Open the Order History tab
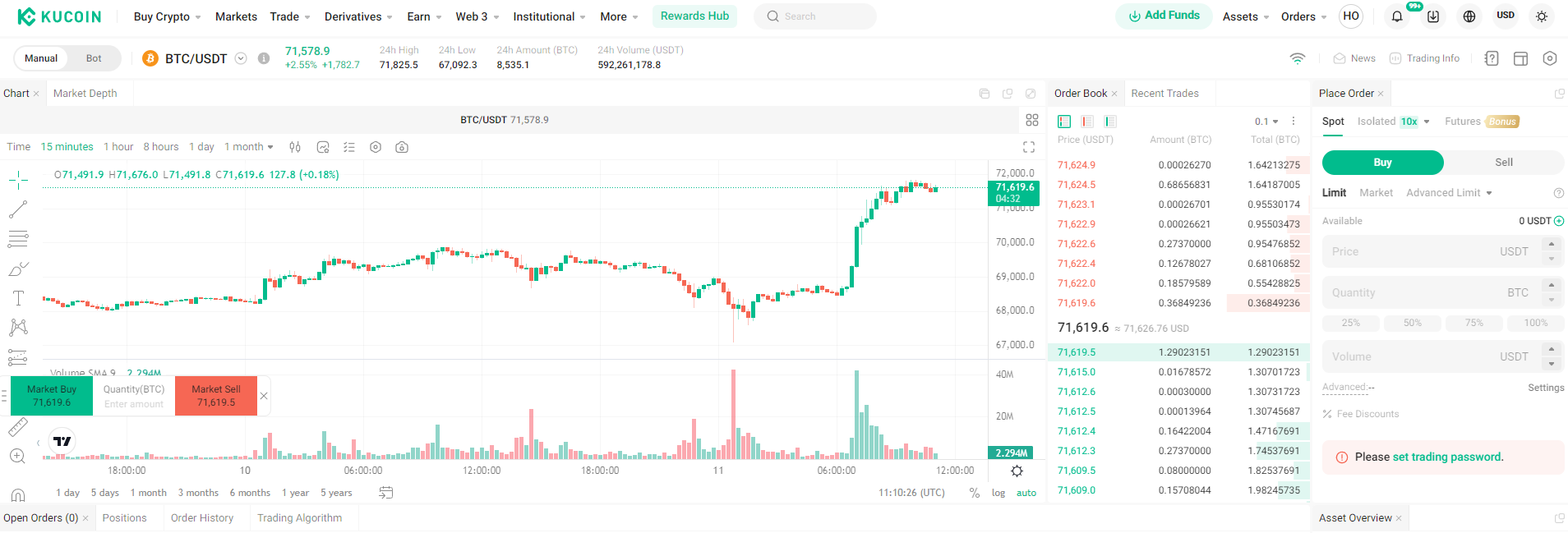The image size is (1568, 533). click(x=202, y=518)
